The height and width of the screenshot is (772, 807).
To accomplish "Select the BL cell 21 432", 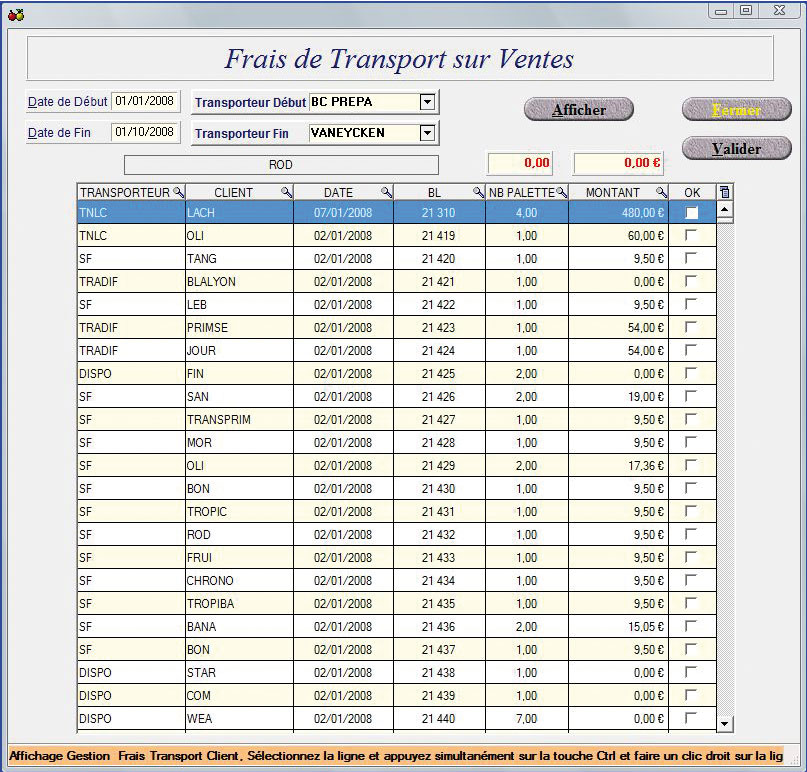I will pos(439,535).
